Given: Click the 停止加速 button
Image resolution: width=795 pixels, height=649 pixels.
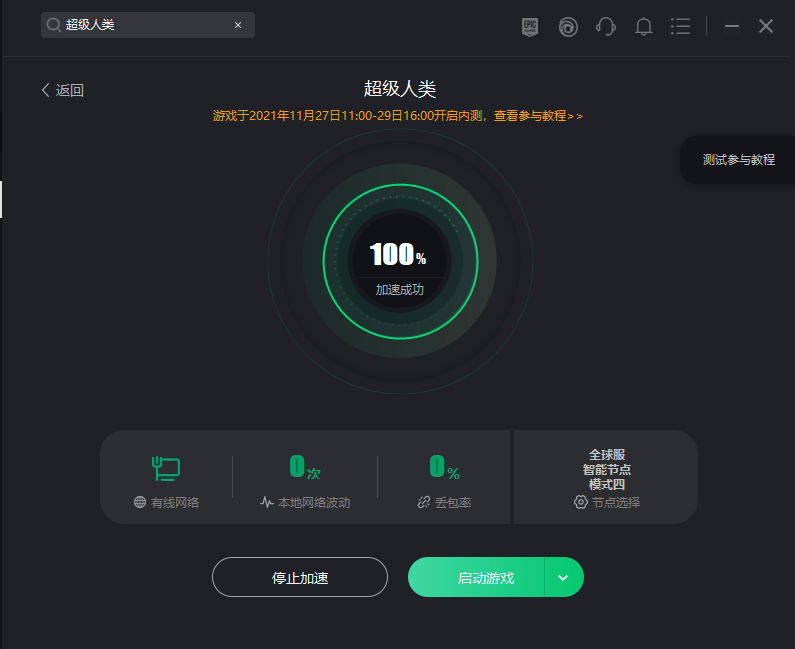Looking at the screenshot, I should [300, 577].
